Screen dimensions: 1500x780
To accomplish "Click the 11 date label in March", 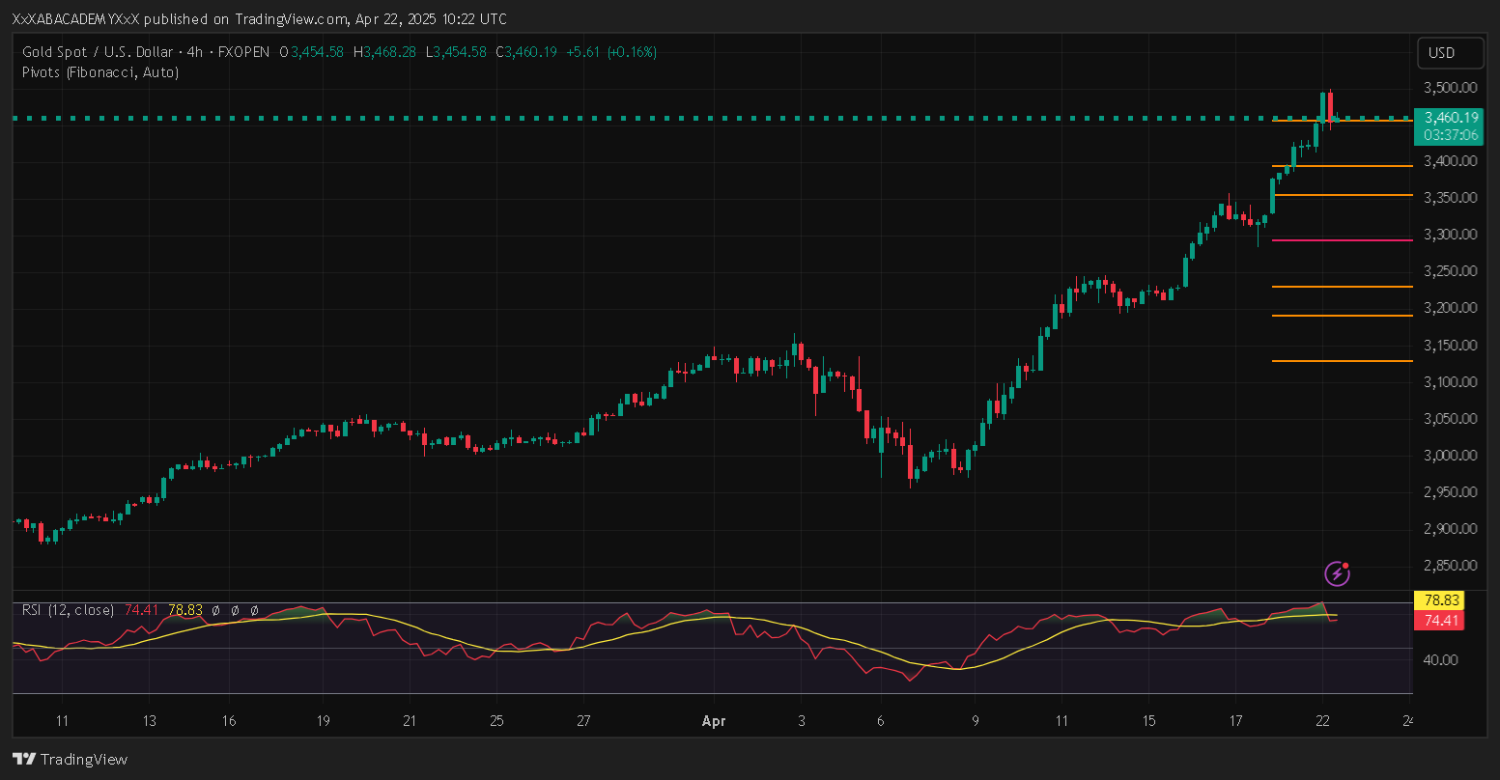I will point(62,721).
